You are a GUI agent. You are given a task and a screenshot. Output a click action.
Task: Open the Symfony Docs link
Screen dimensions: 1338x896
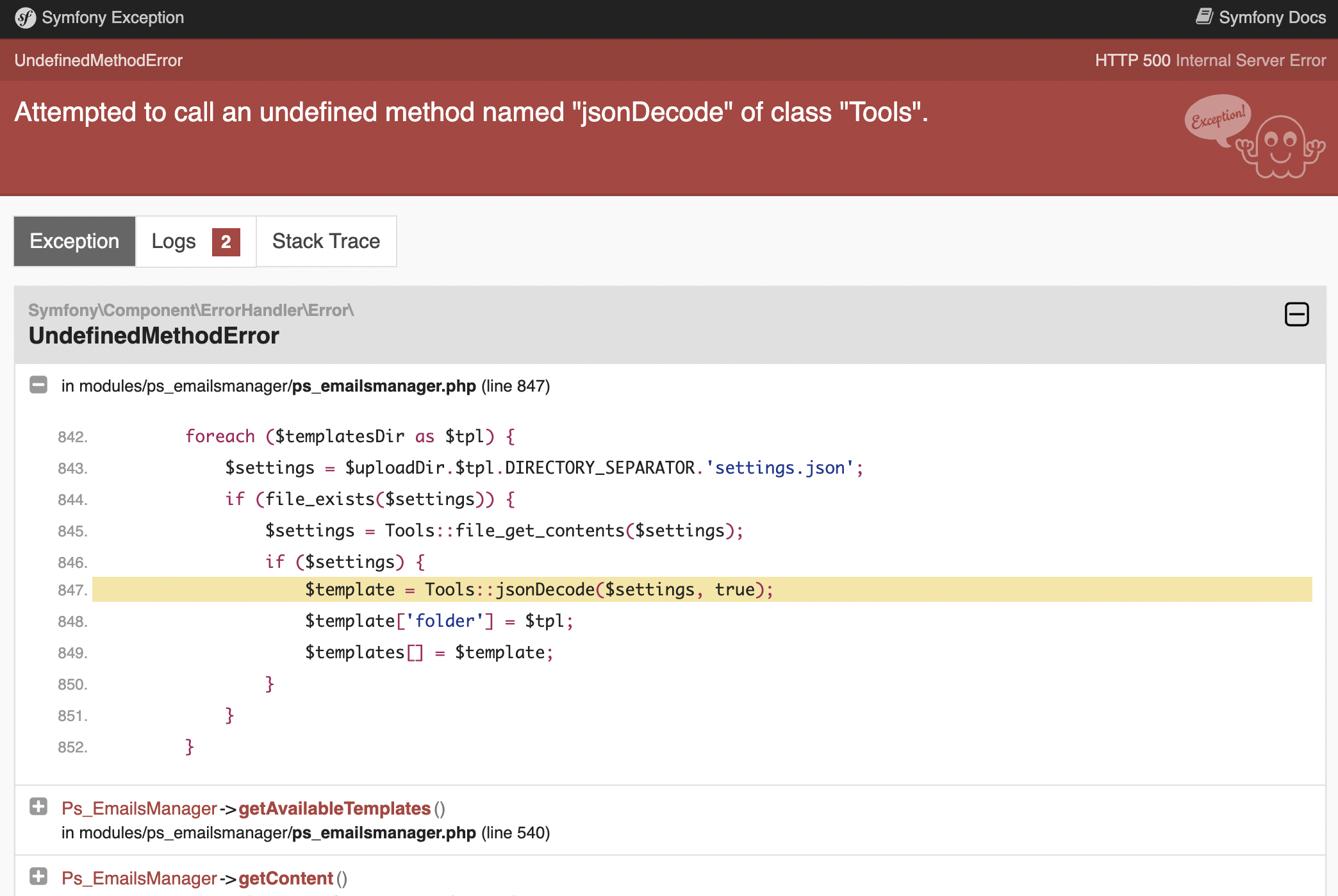pyautogui.click(x=1271, y=18)
